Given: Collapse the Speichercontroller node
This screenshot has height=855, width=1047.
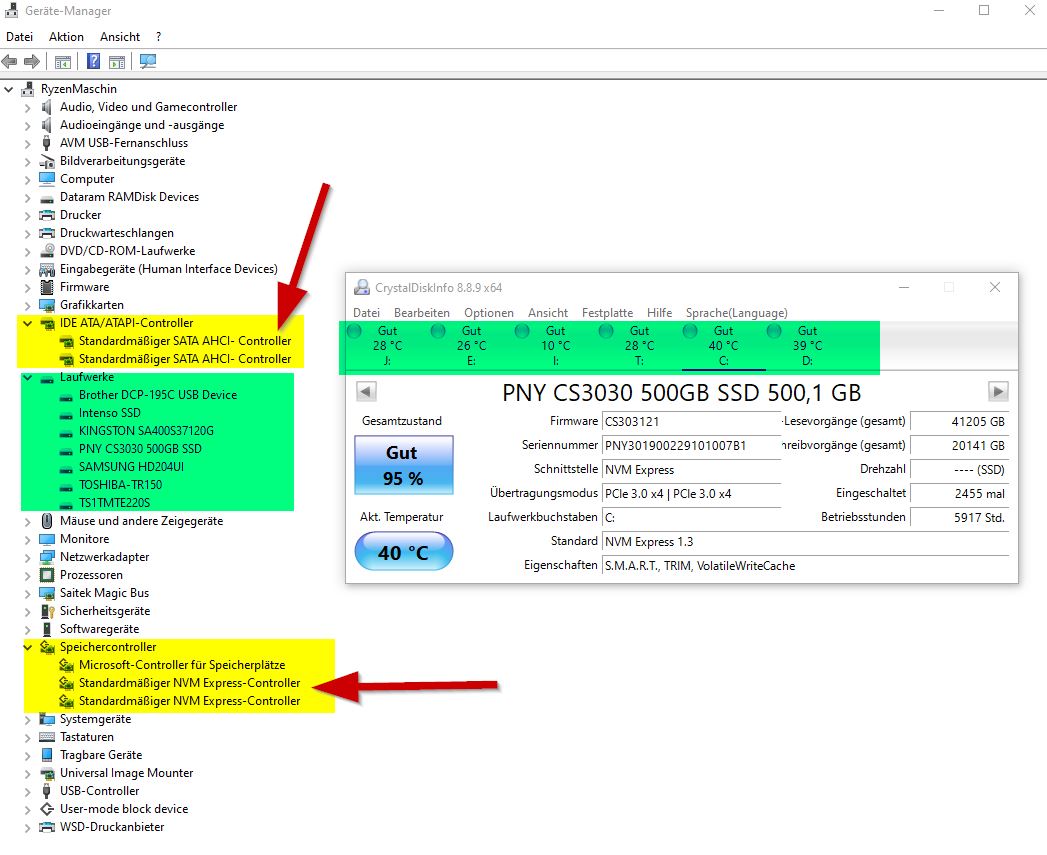Looking at the screenshot, I should point(27,647).
